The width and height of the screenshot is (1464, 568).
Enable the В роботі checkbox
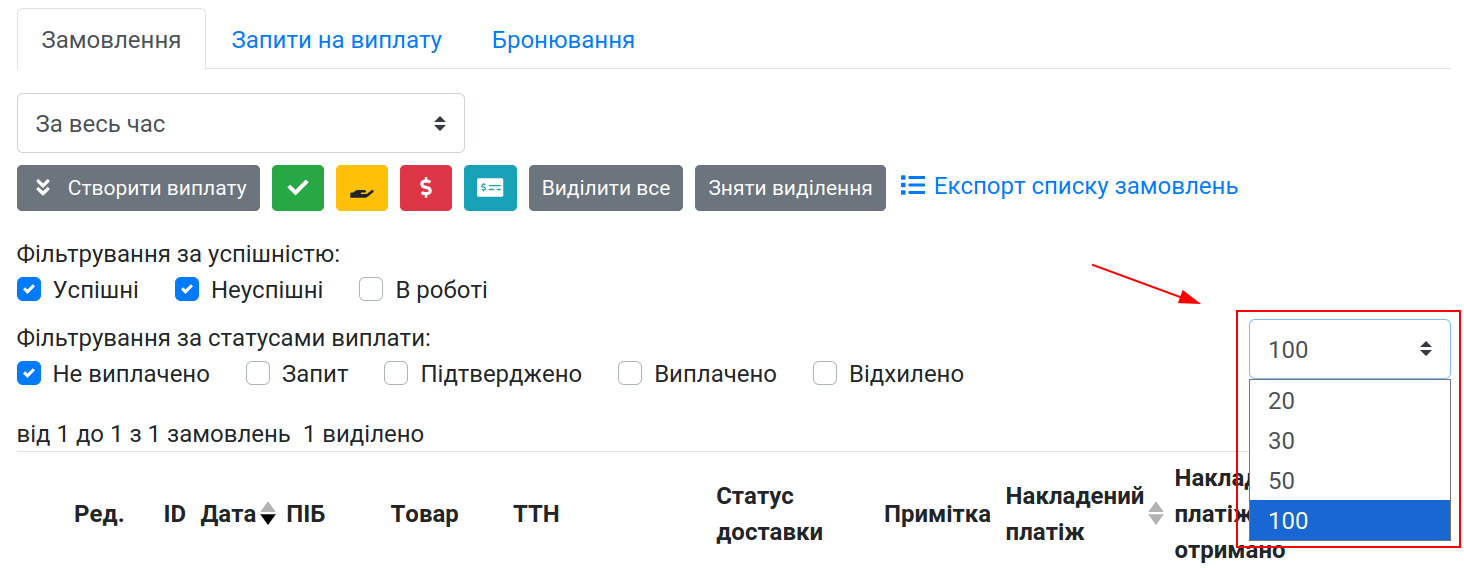371,290
